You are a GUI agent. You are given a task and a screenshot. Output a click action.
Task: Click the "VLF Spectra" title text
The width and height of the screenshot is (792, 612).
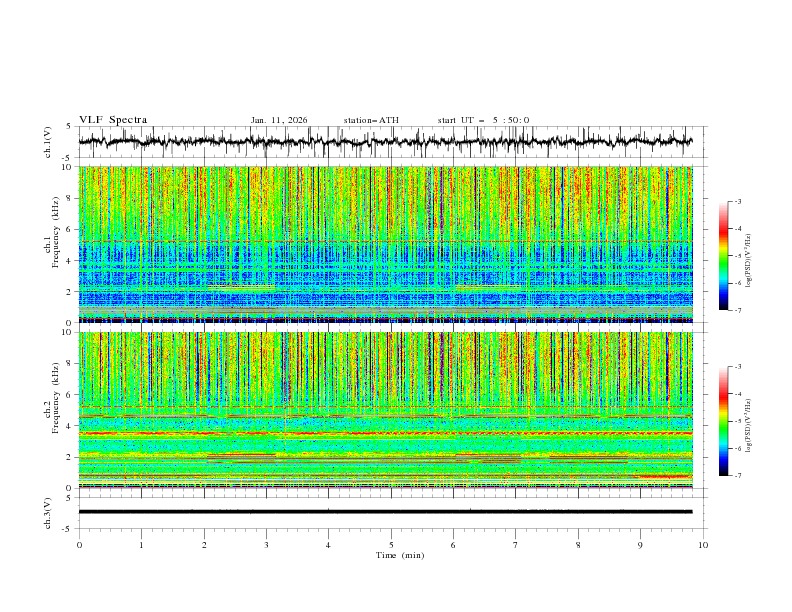coord(113,120)
